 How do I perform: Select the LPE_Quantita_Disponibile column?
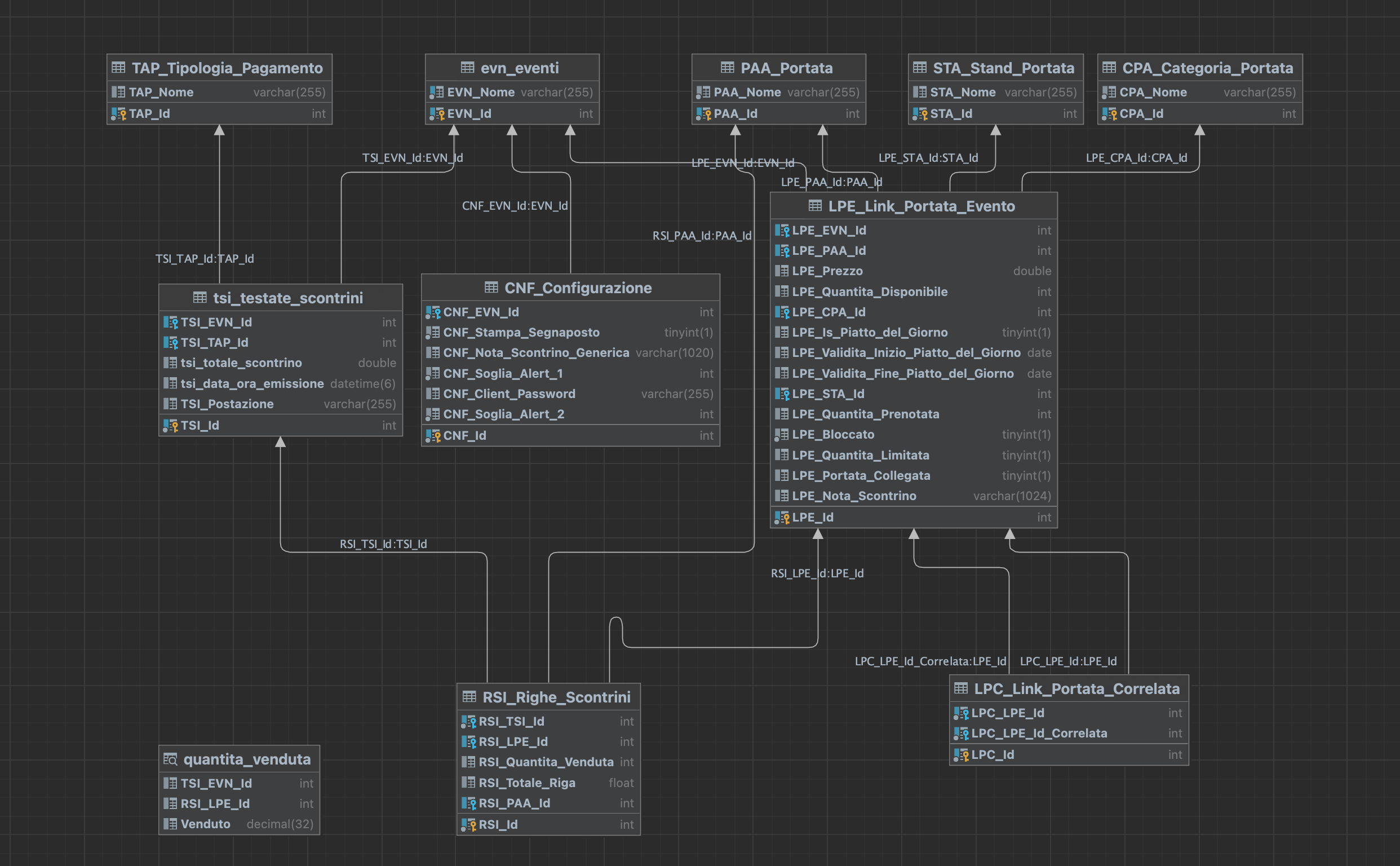914,291
